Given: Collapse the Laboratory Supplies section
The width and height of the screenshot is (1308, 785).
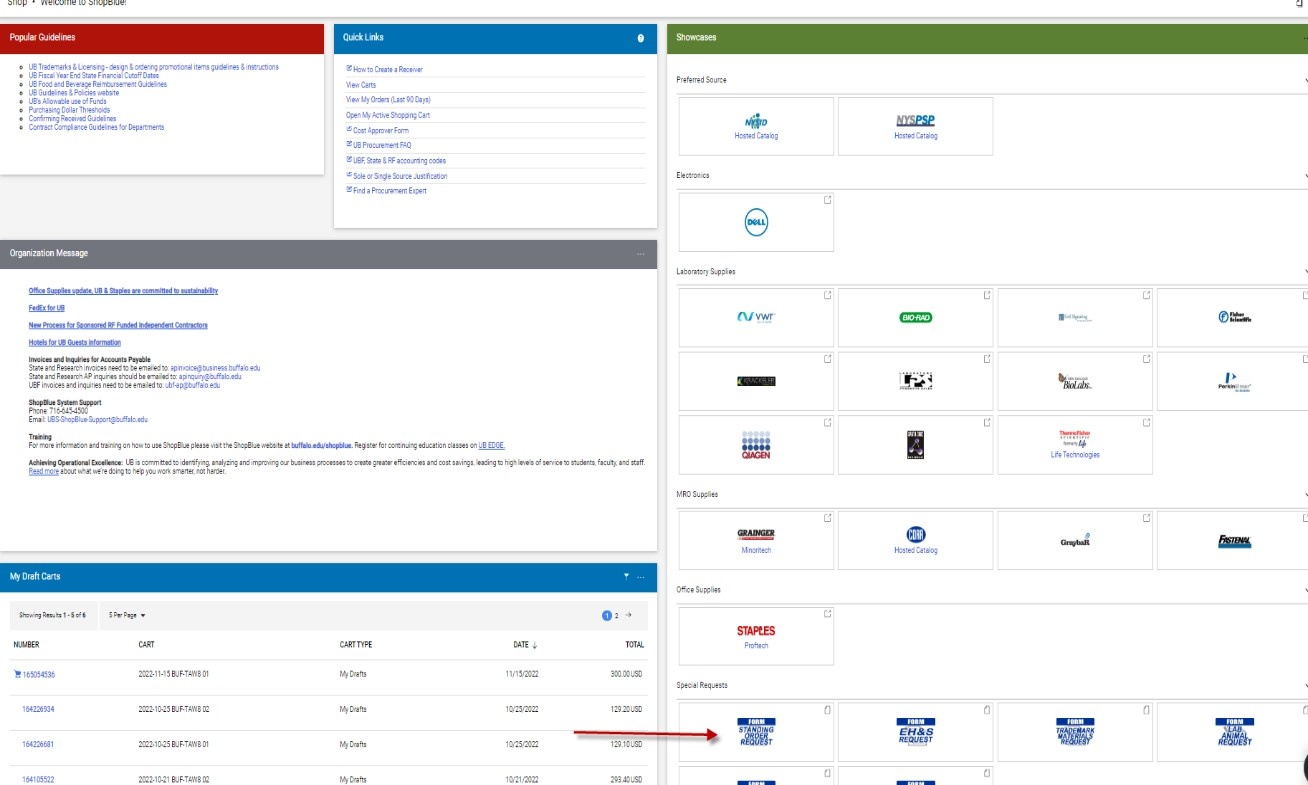Looking at the screenshot, I should pyautogui.click(x=1305, y=272).
